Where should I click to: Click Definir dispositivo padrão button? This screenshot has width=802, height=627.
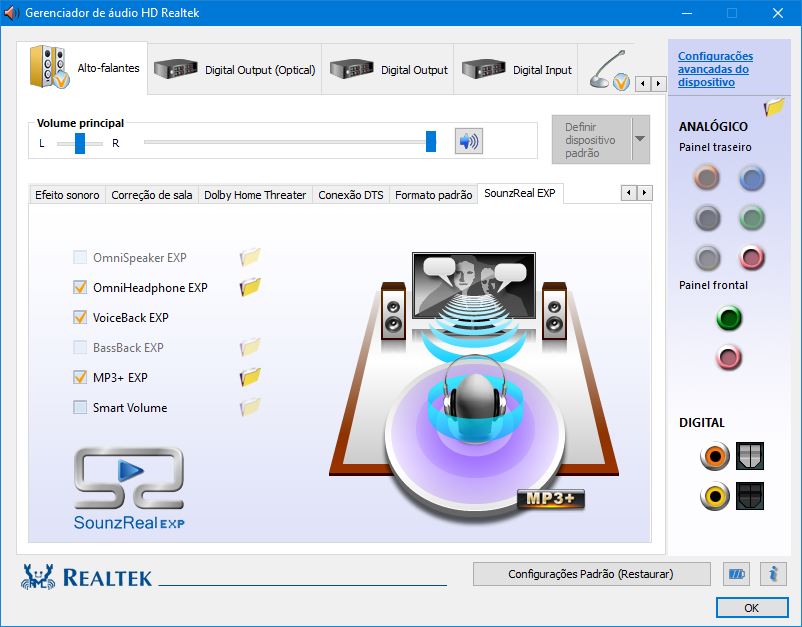click(x=592, y=140)
